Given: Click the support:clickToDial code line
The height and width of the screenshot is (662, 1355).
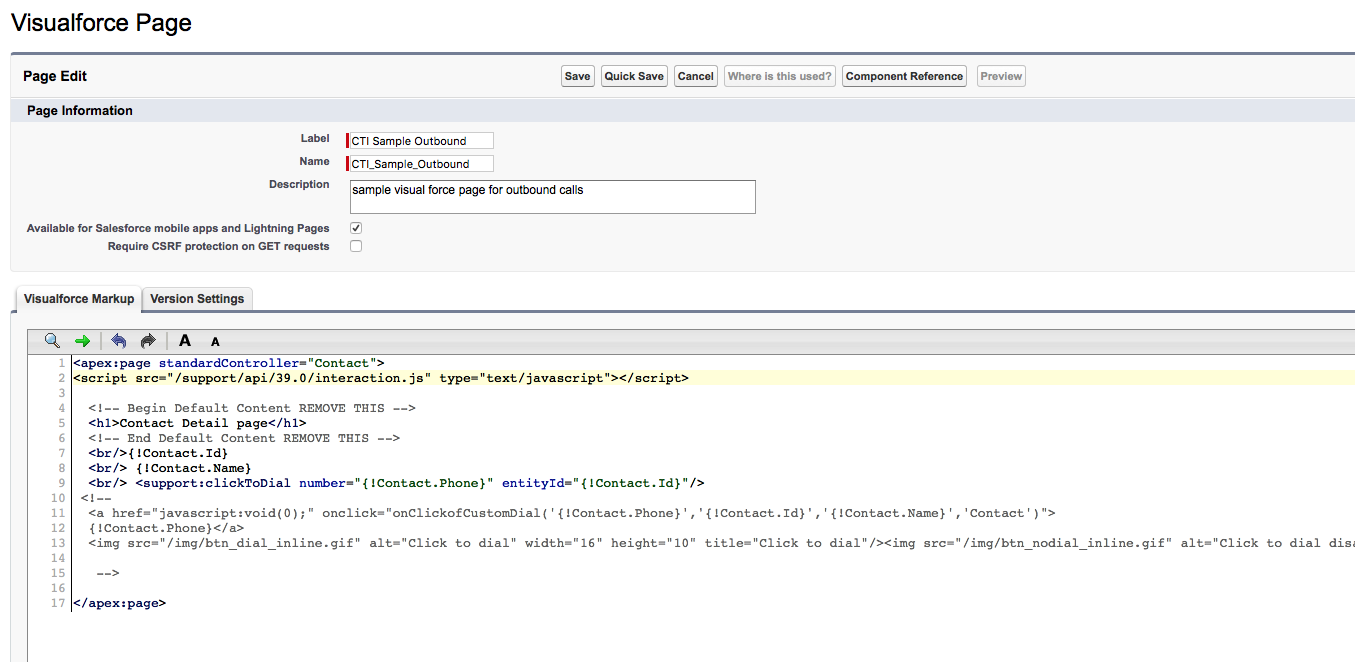Looking at the screenshot, I should click(x=396, y=483).
